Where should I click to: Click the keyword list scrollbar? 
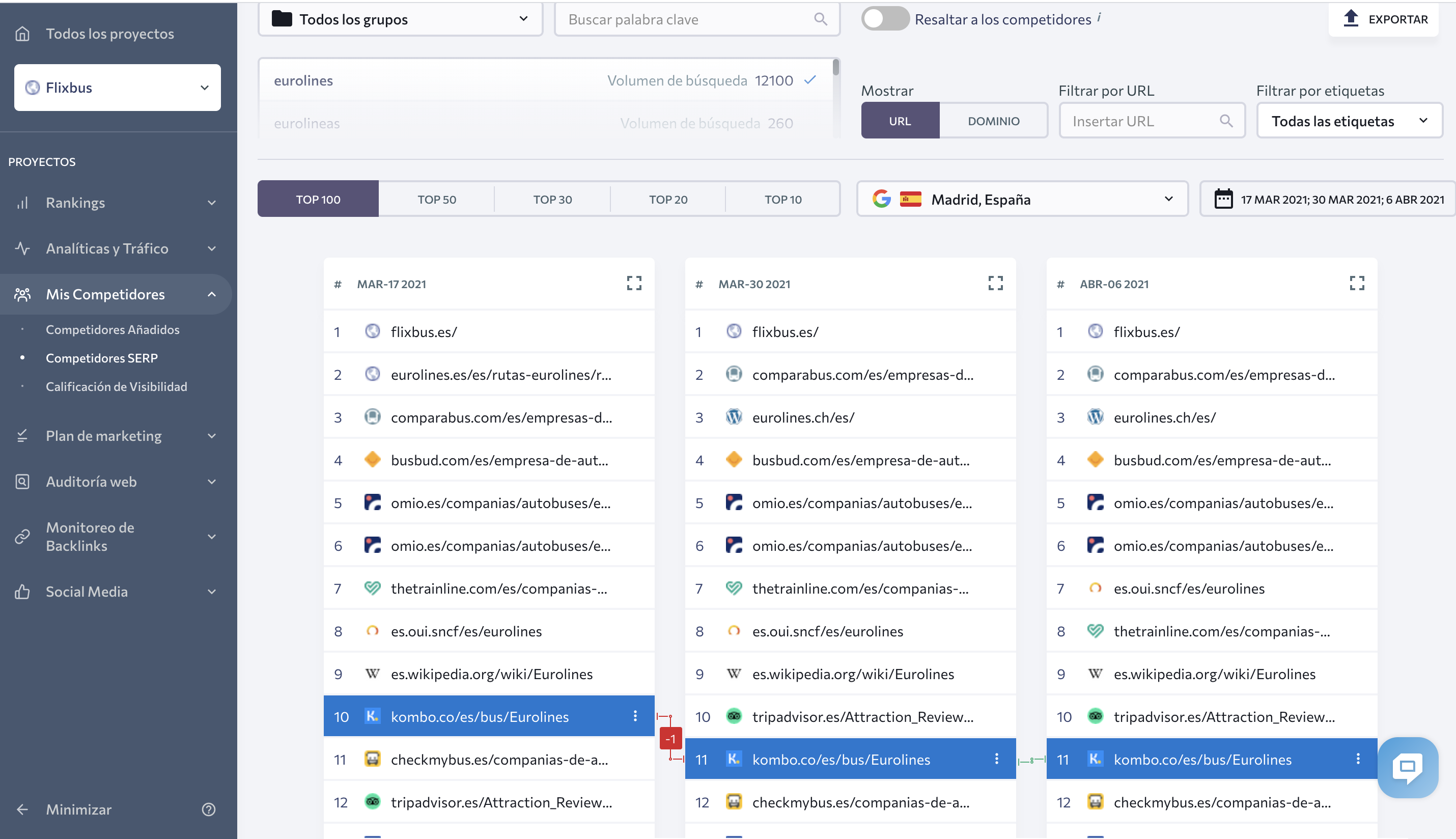[x=835, y=68]
